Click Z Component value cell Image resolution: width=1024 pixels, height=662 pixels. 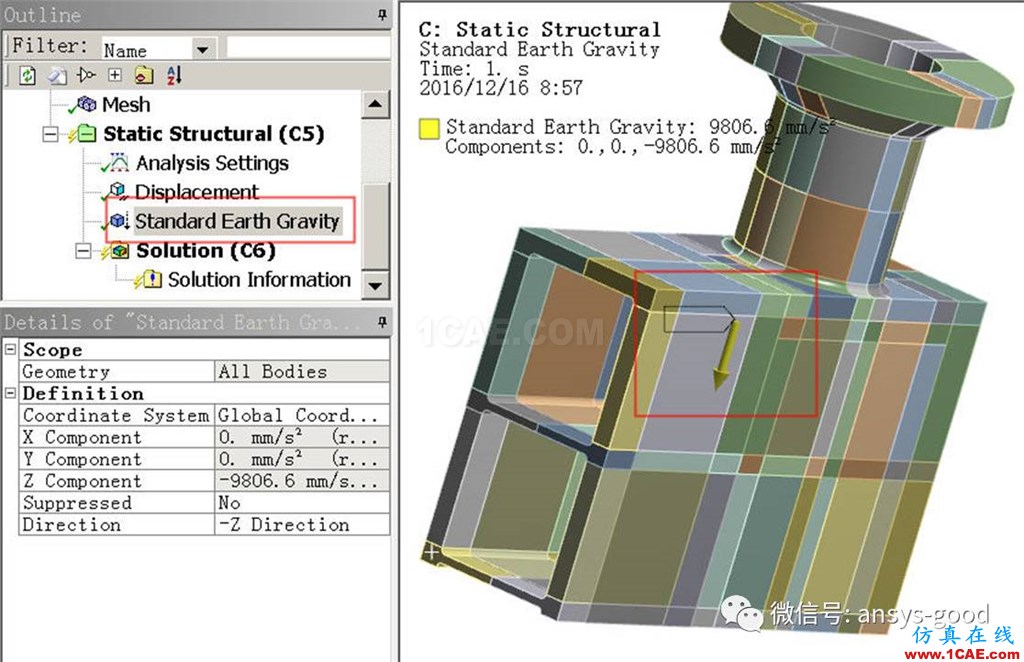pos(302,481)
